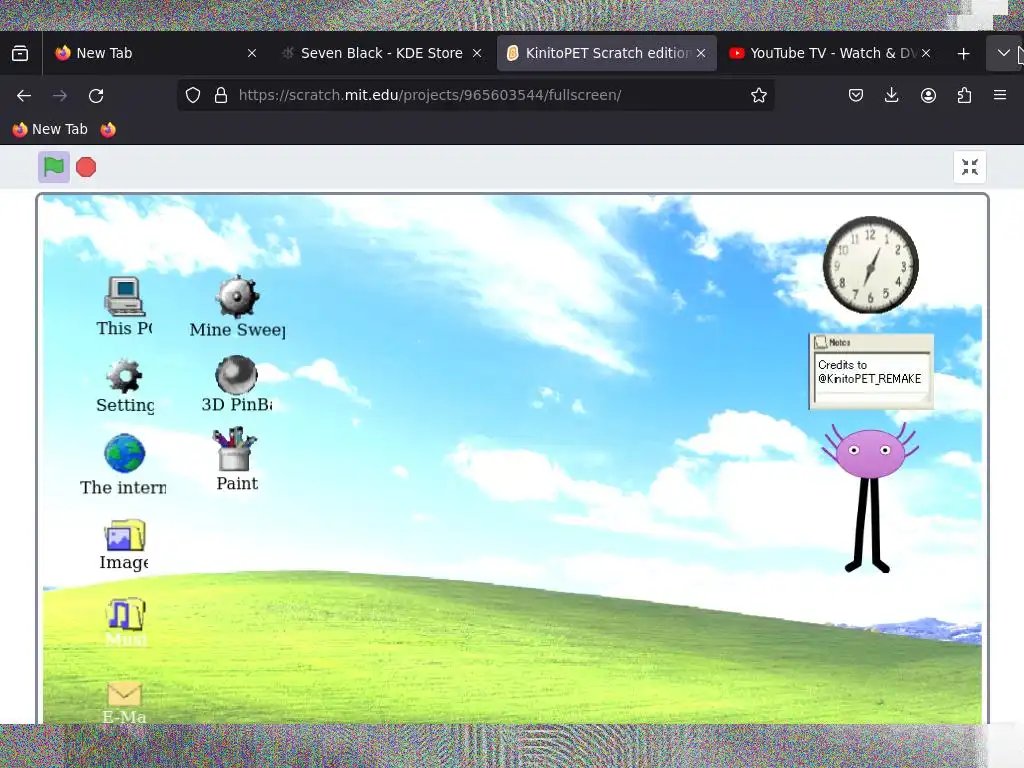Image resolution: width=1024 pixels, height=768 pixels.
Task: Click the red stop button
Action: 86,167
